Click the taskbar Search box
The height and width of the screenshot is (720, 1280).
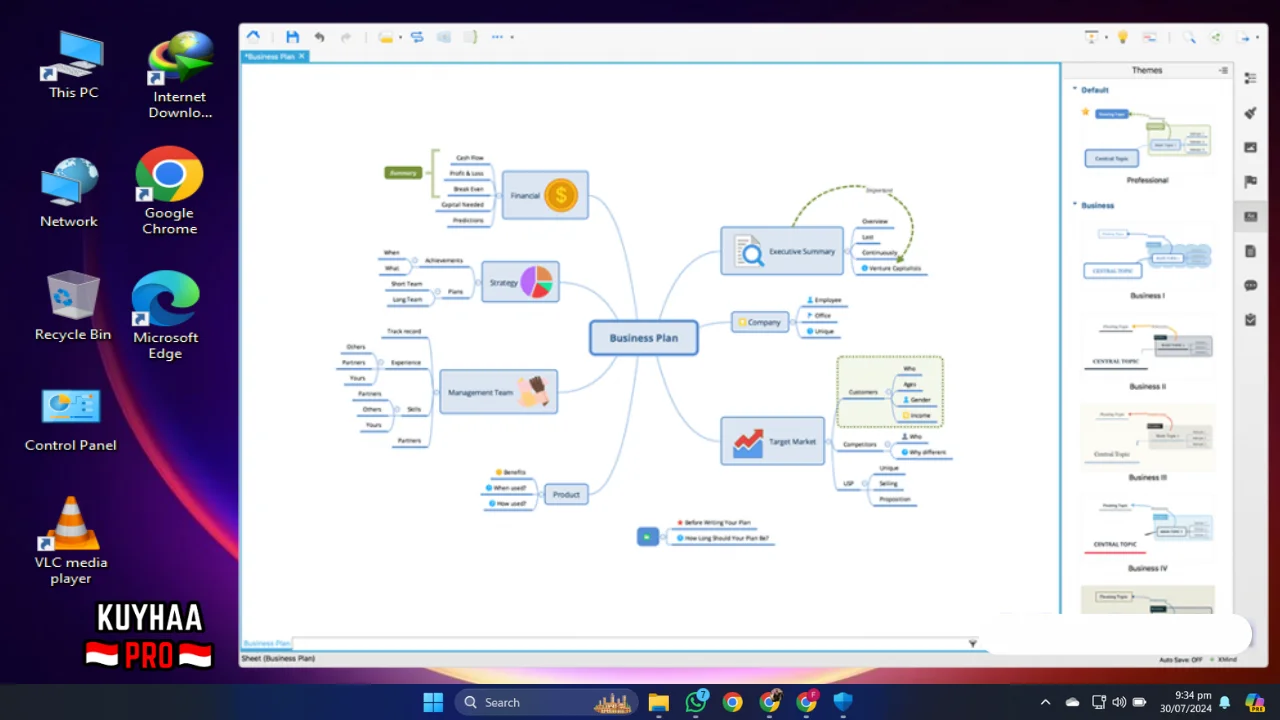[545, 702]
